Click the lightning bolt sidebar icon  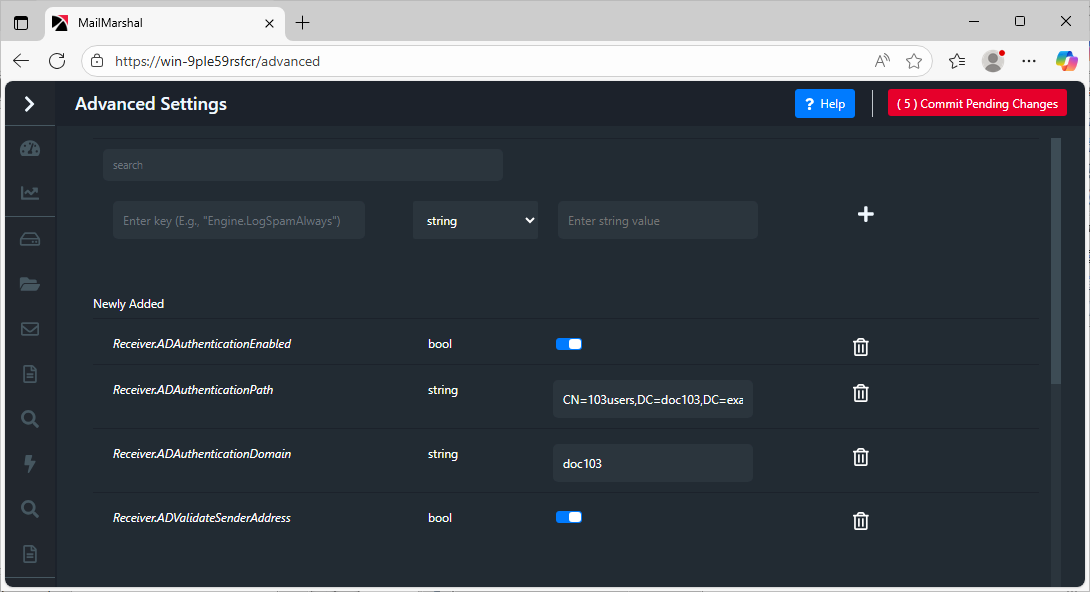pos(30,463)
